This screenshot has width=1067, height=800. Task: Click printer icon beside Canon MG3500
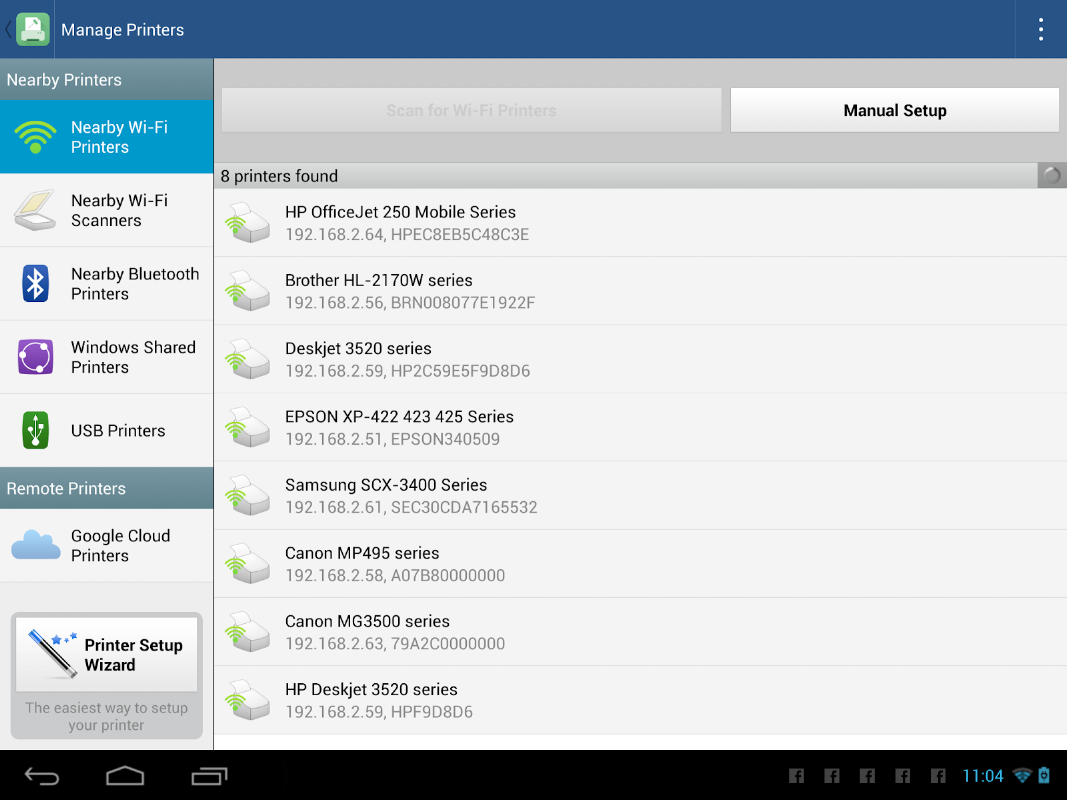[x=248, y=632]
